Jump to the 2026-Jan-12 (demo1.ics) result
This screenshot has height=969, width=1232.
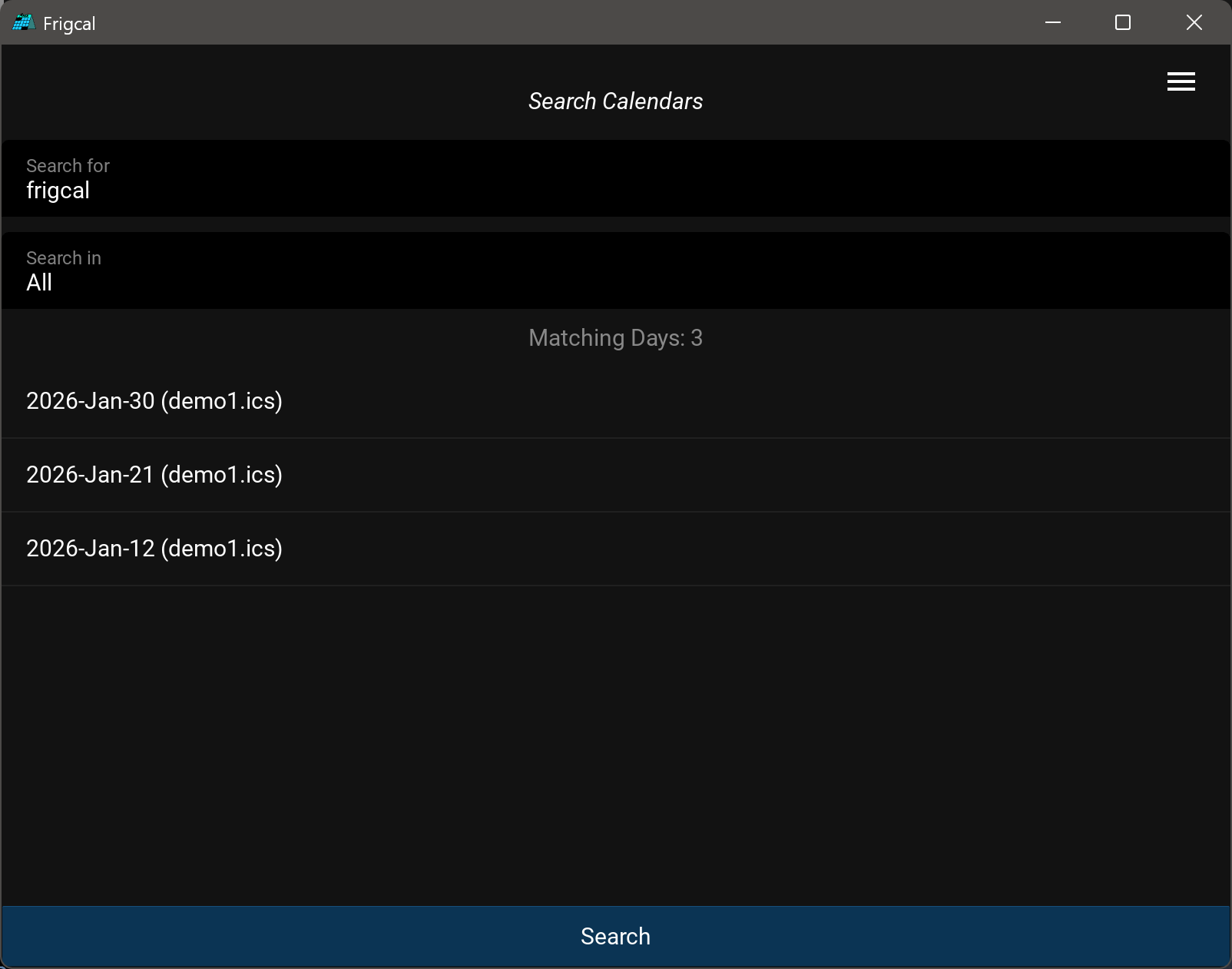154,549
